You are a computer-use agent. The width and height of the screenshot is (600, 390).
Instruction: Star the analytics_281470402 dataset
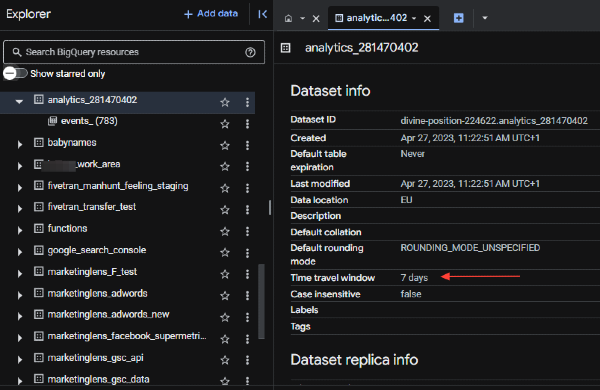click(x=225, y=102)
